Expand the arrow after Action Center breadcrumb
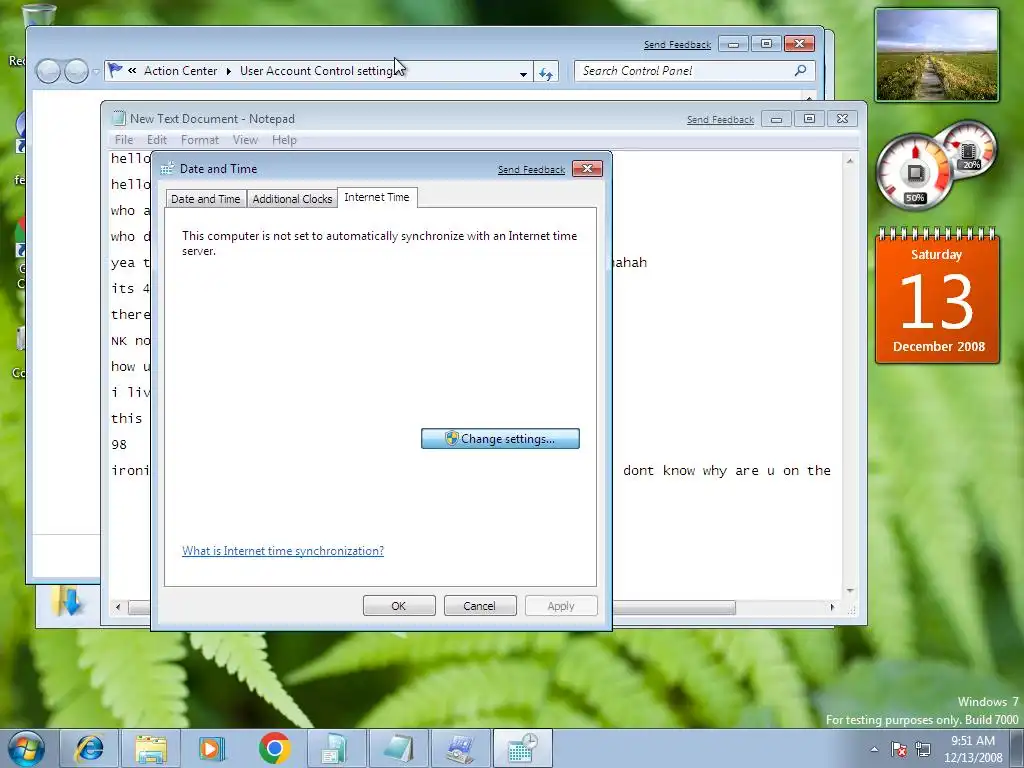Viewport: 1024px width, 768px height. click(x=229, y=71)
